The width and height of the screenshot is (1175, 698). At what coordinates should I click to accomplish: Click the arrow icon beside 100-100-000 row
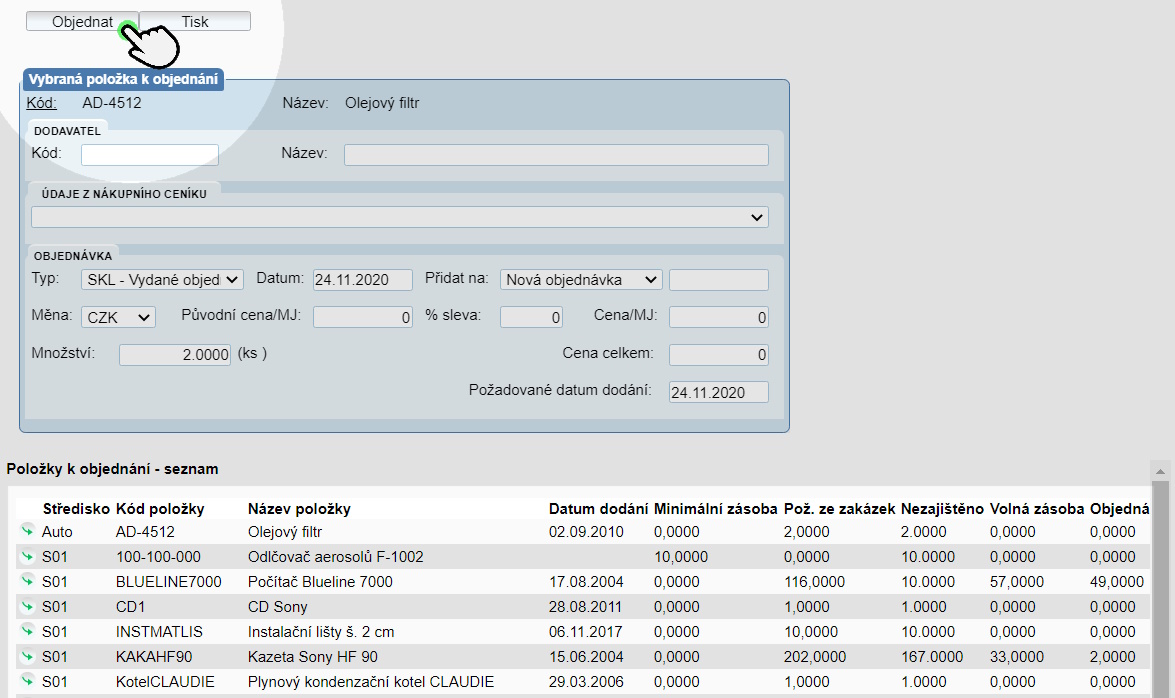pyautogui.click(x=27, y=556)
